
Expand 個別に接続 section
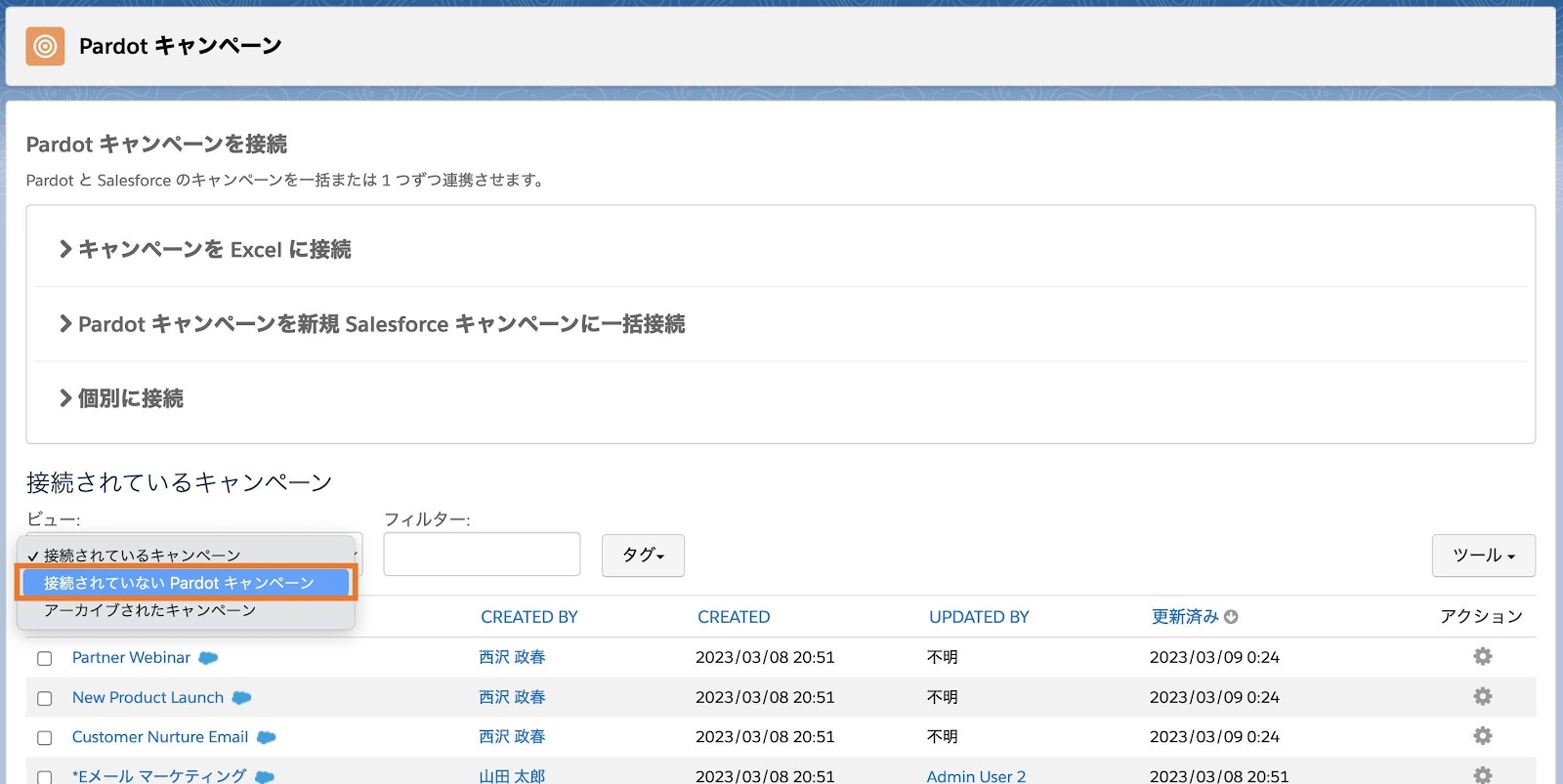(x=121, y=398)
